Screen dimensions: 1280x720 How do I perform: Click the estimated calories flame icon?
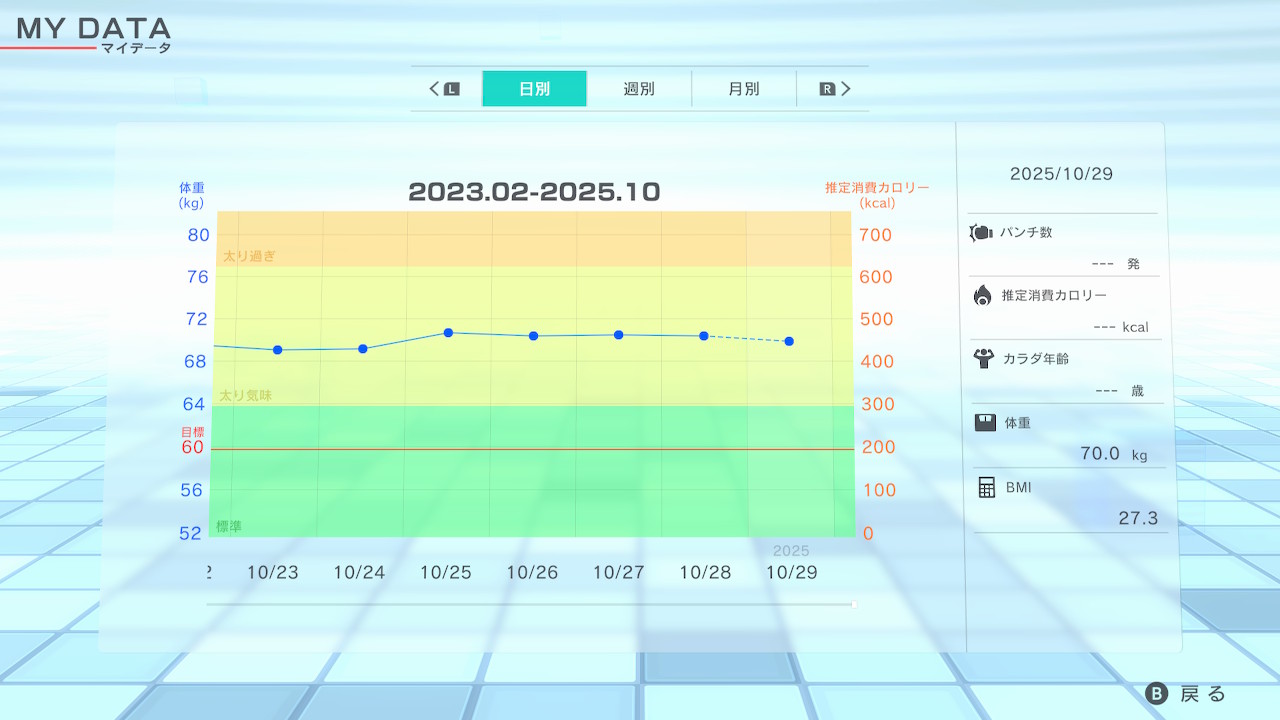[x=983, y=295]
